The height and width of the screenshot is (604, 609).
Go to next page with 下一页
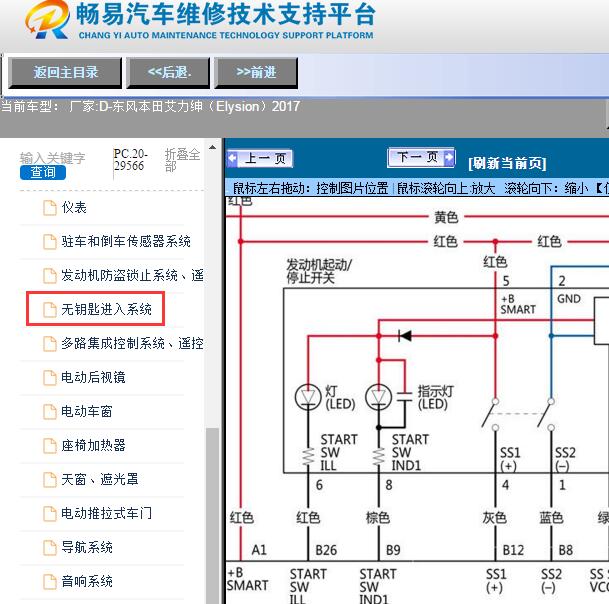pyautogui.click(x=421, y=157)
